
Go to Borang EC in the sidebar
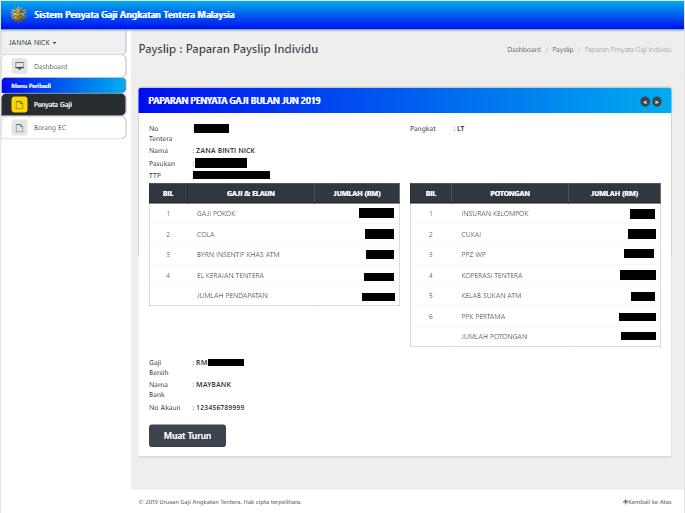tap(49, 128)
